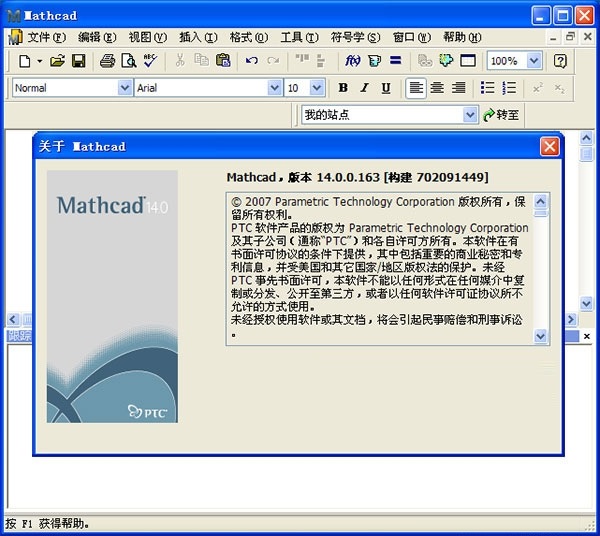Open the 工具(T) menu

tap(299, 37)
